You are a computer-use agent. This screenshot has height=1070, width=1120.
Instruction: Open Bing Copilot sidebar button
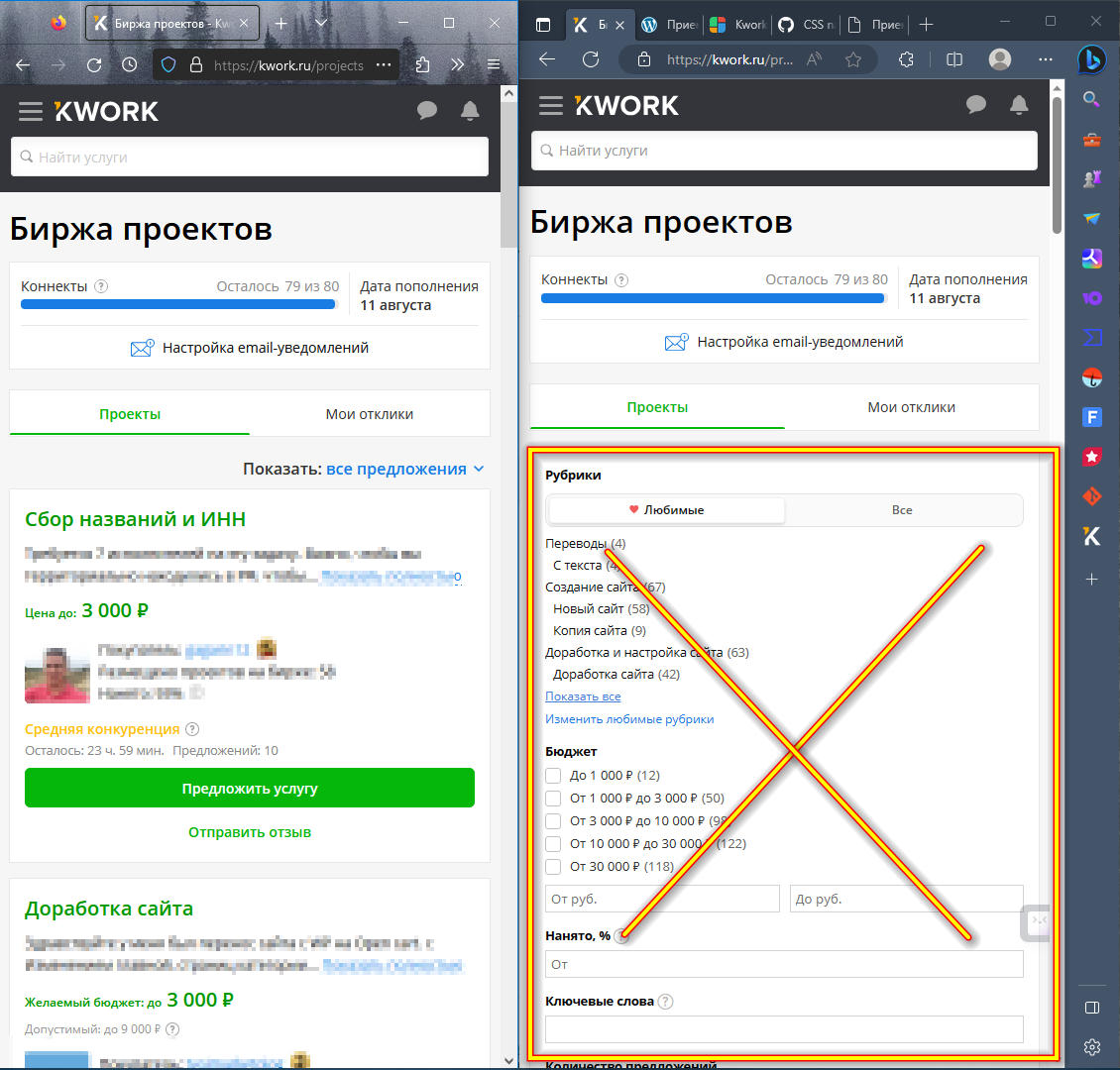(1092, 60)
